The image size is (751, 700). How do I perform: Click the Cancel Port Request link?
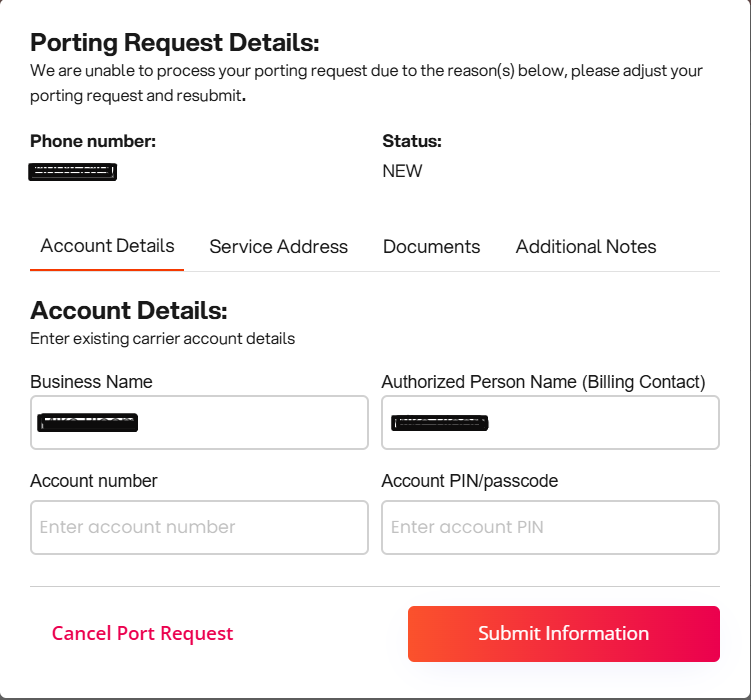(142, 633)
